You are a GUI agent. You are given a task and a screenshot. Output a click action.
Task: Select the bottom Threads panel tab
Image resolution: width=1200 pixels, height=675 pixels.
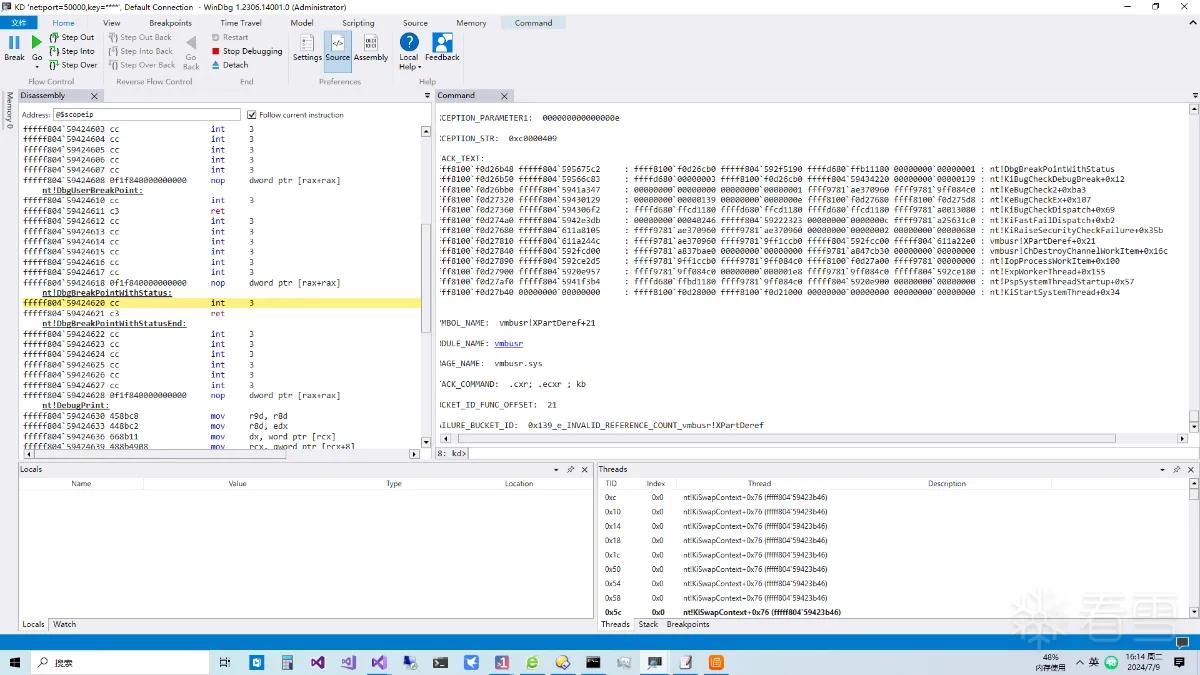tap(615, 624)
